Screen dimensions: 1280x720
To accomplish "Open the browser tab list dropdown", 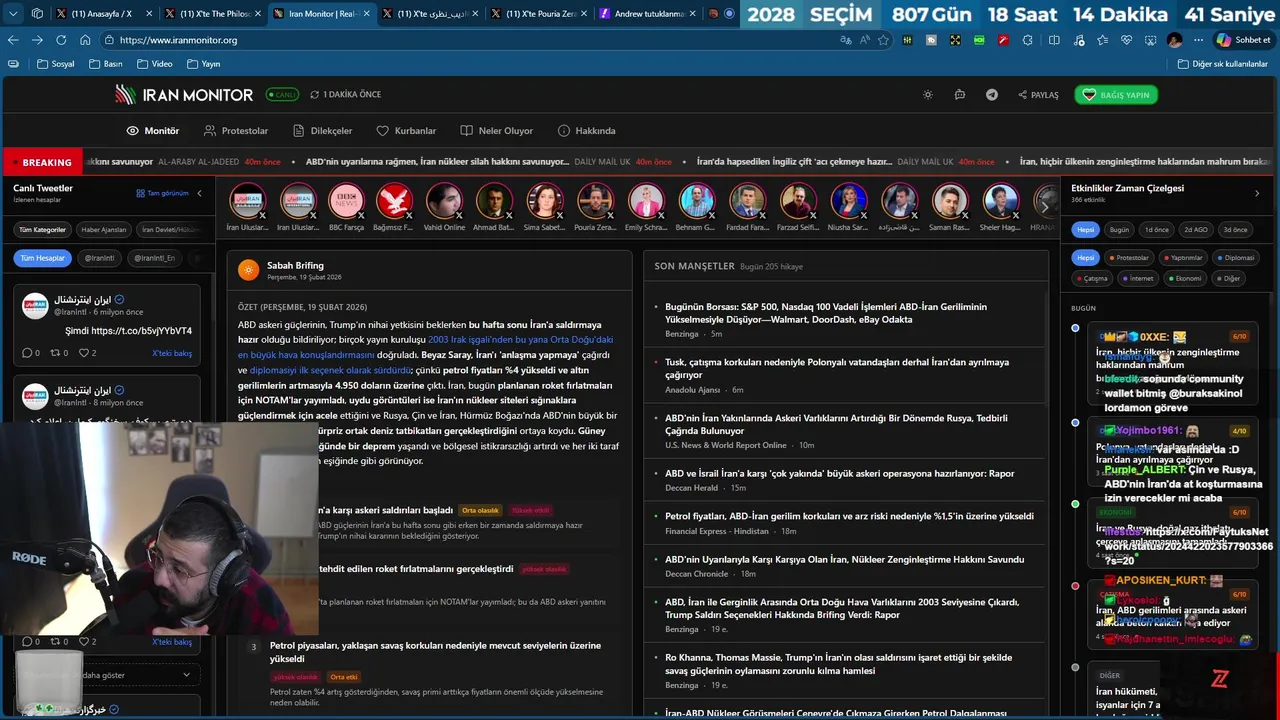I will tap(11, 14).
